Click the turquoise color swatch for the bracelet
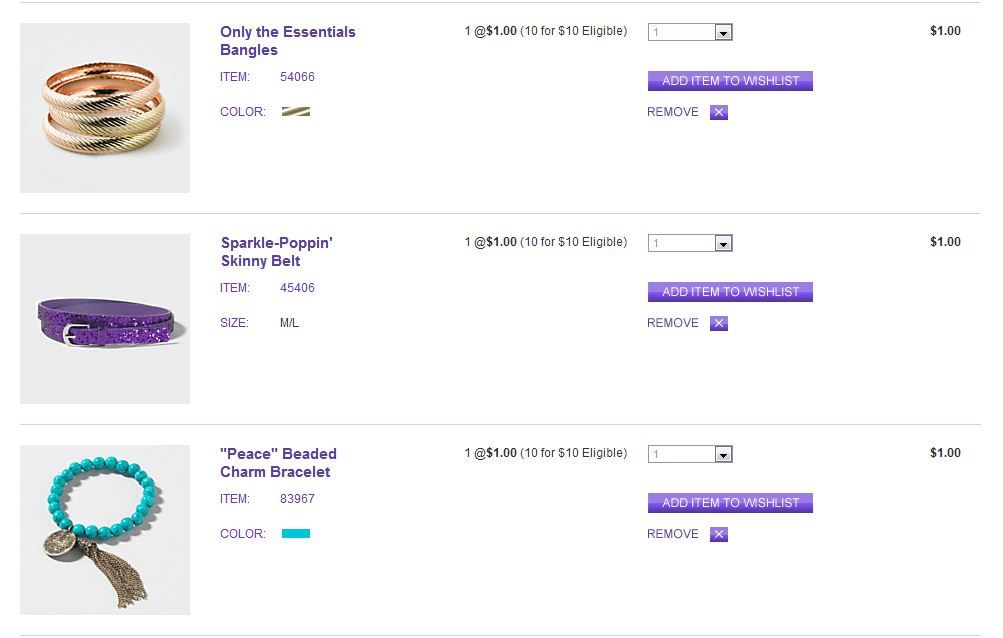Screen dimensions: 1003x638 (296, 534)
